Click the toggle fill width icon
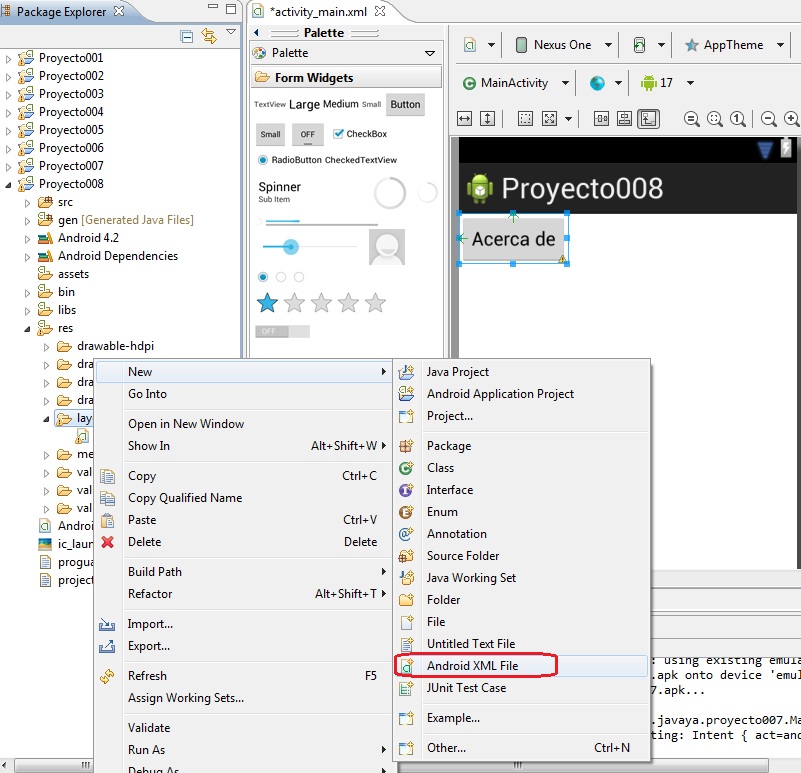The width and height of the screenshot is (801, 773). (464, 119)
